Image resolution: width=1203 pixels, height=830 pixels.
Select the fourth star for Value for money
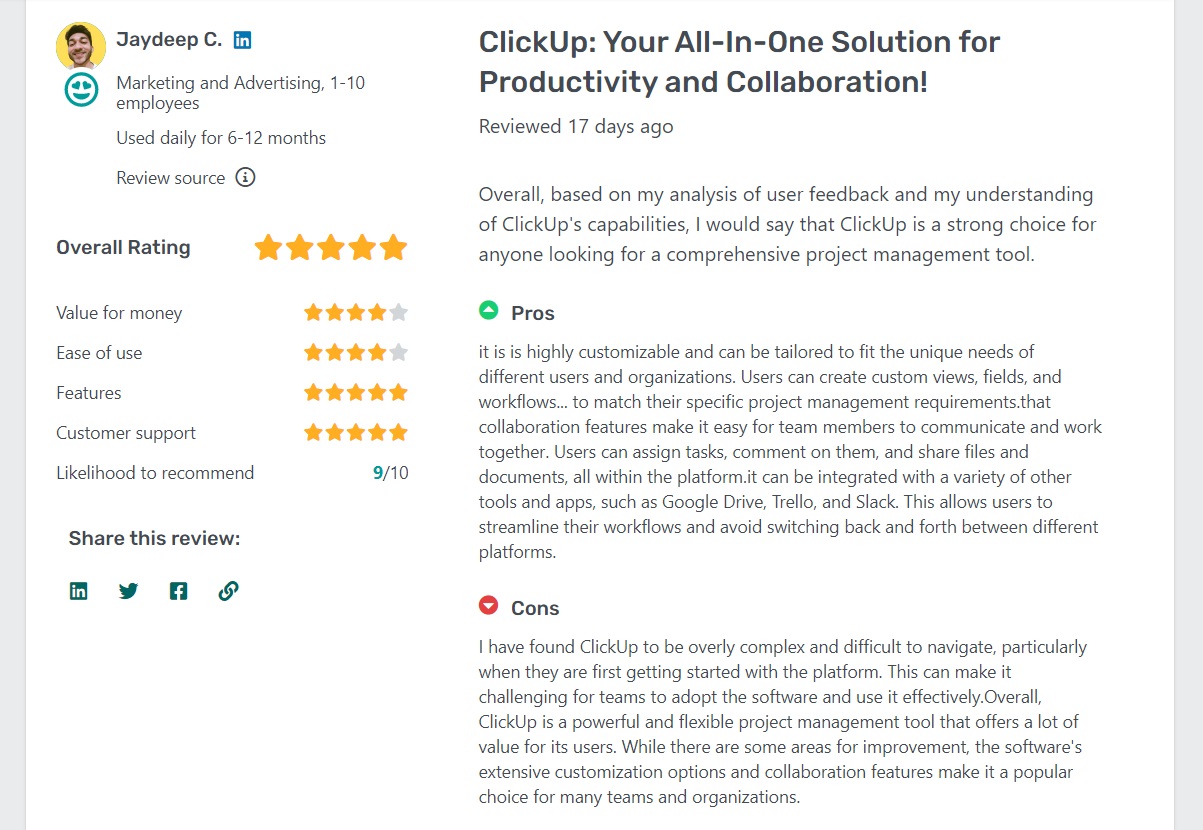coord(375,312)
